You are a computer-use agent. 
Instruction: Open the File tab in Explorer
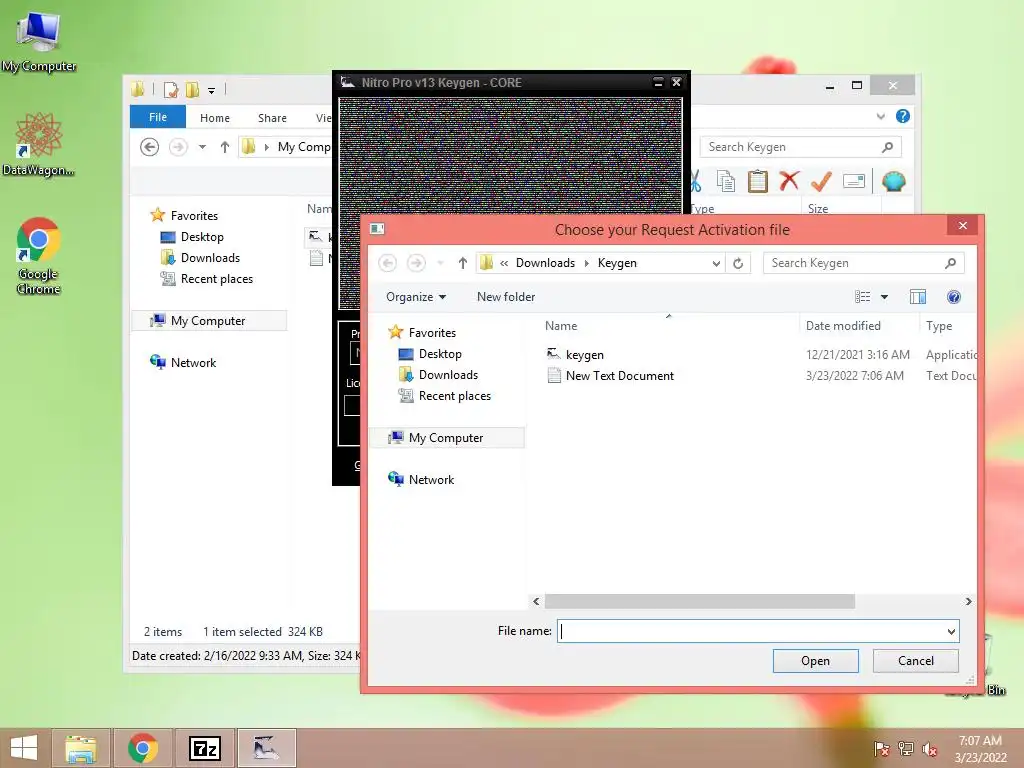pos(157,117)
